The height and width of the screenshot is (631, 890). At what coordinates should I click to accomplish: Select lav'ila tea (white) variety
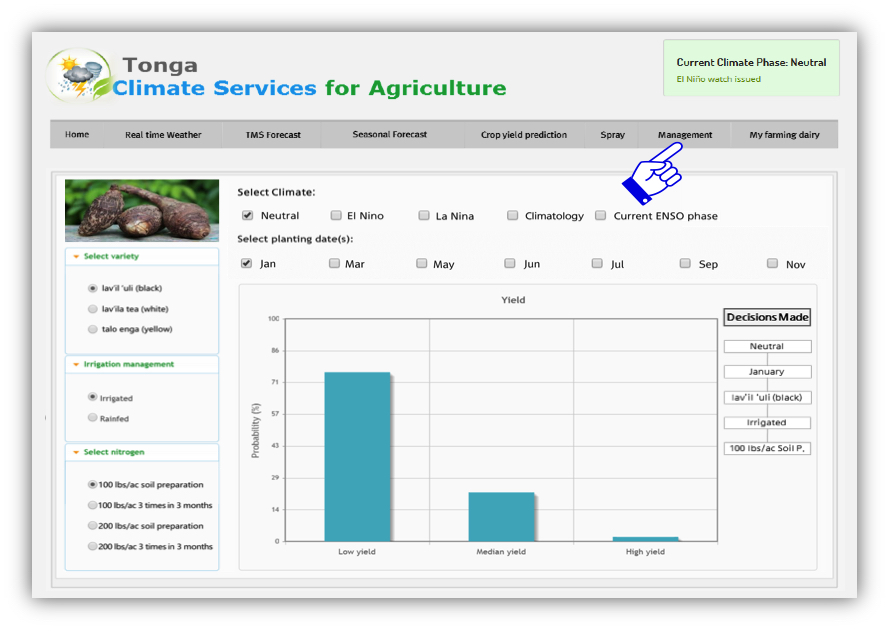(x=92, y=308)
